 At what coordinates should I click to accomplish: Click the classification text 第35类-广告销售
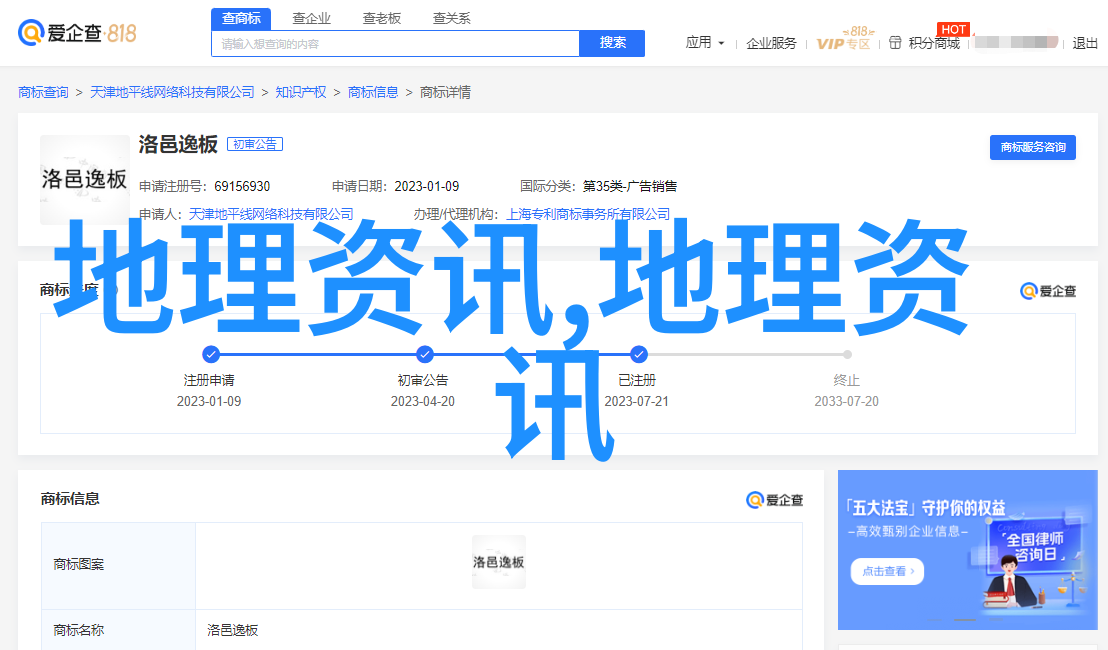pos(630,187)
